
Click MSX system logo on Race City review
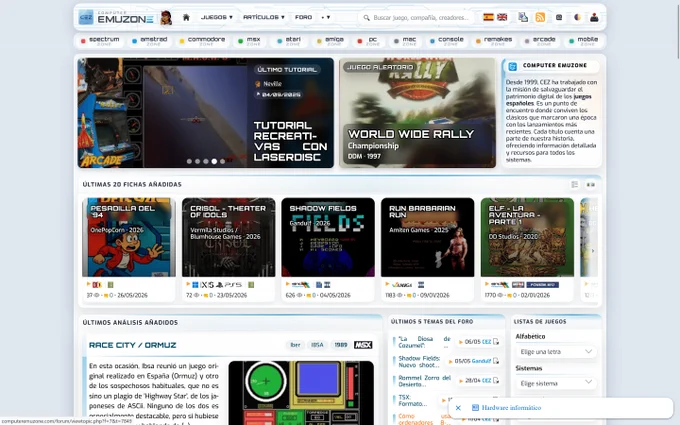click(x=363, y=345)
